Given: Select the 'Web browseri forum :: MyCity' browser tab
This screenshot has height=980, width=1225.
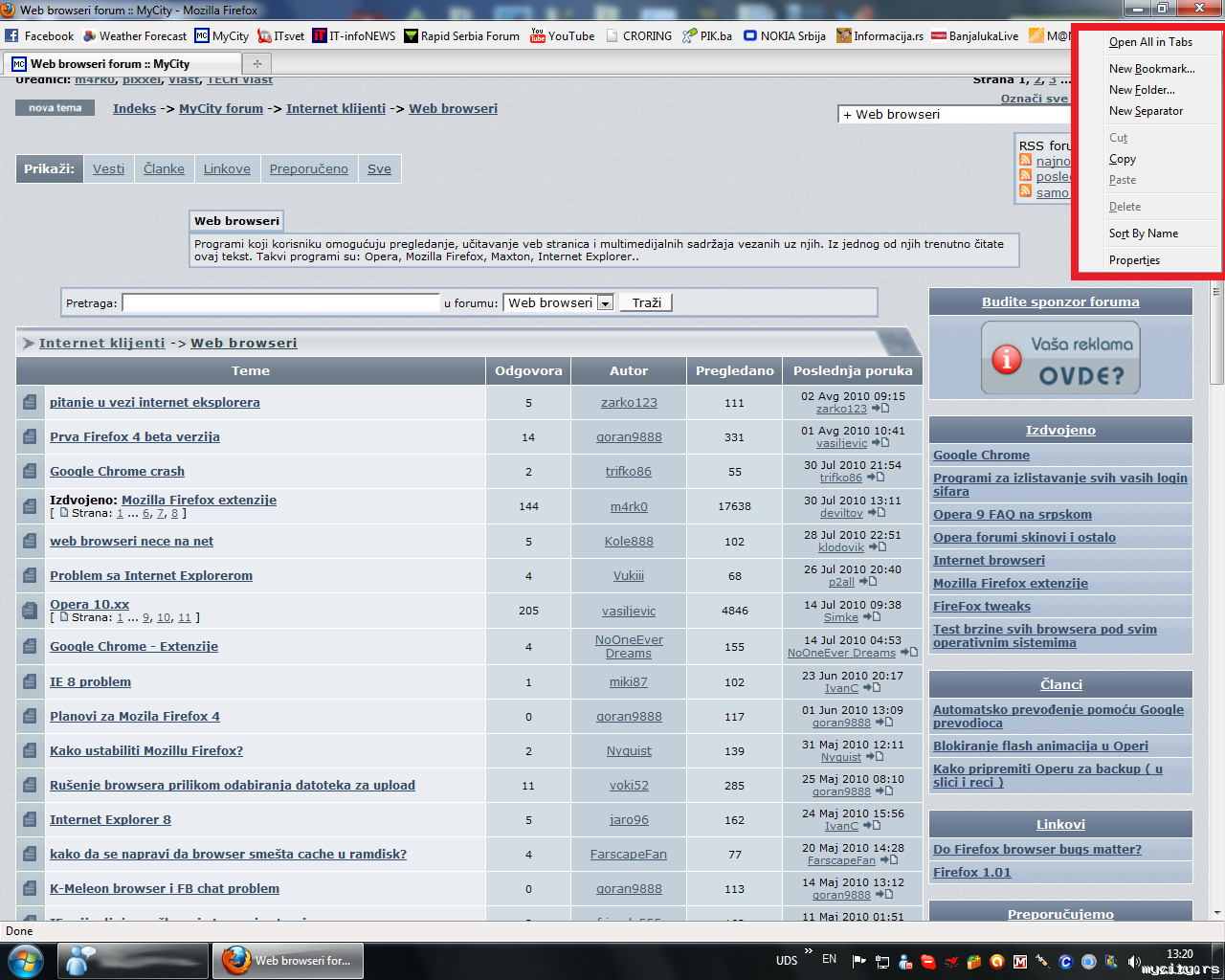Looking at the screenshot, I should 122,63.
